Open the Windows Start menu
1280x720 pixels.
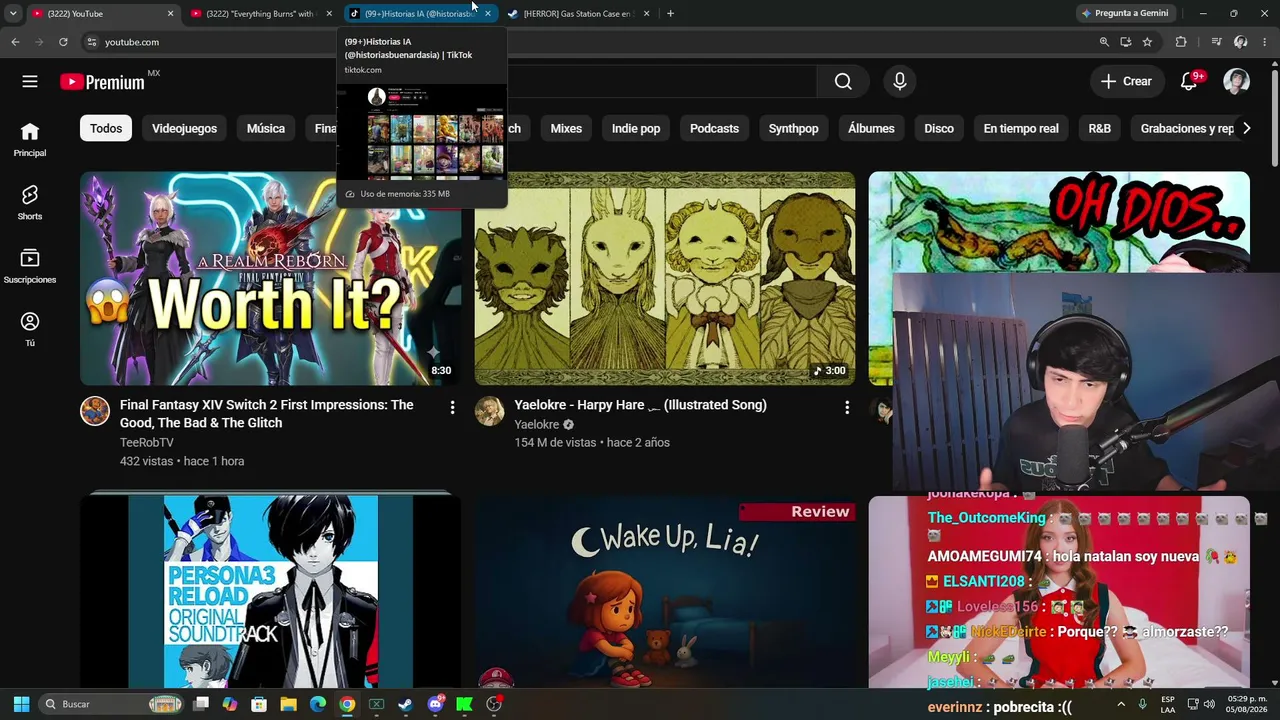click(x=21, y=704)
